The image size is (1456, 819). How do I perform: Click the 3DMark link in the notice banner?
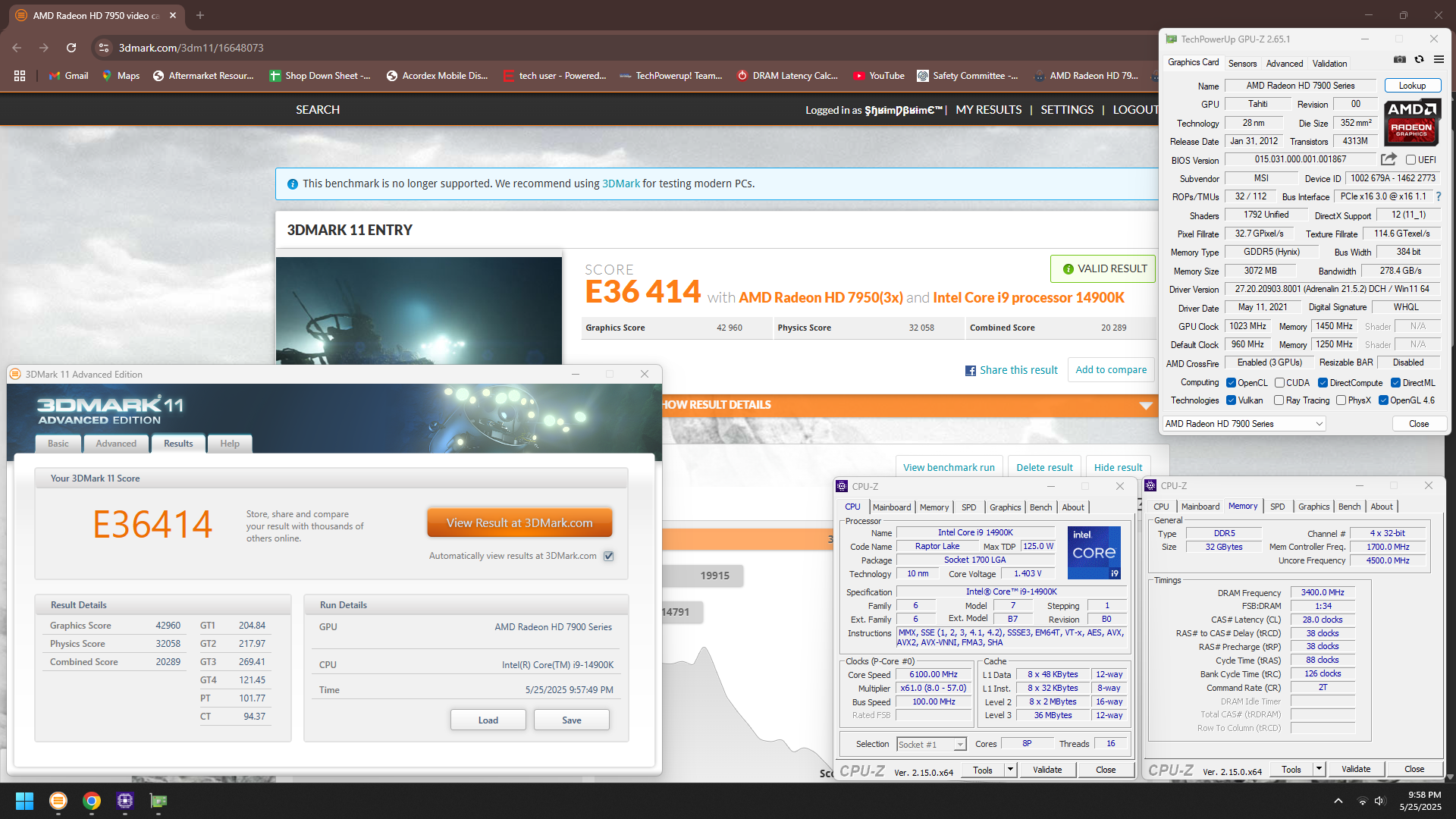tap(621, 184)
